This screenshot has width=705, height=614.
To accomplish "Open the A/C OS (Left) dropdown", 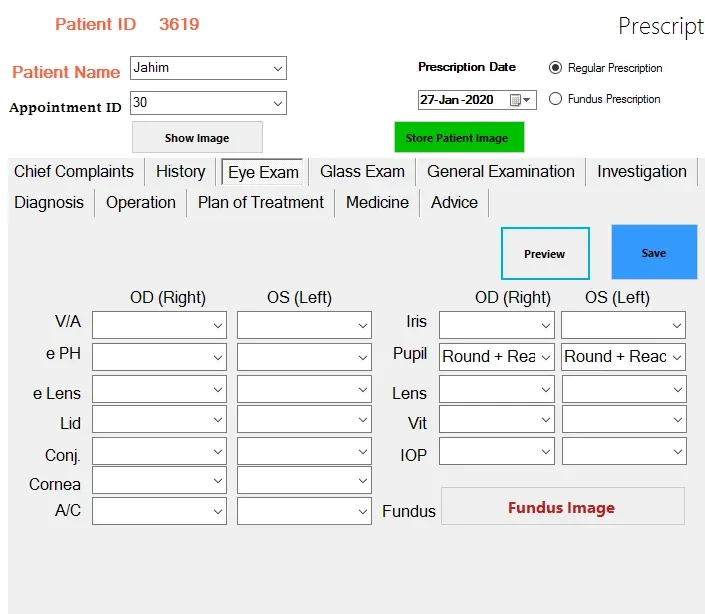I will click(x=304, y=511).
